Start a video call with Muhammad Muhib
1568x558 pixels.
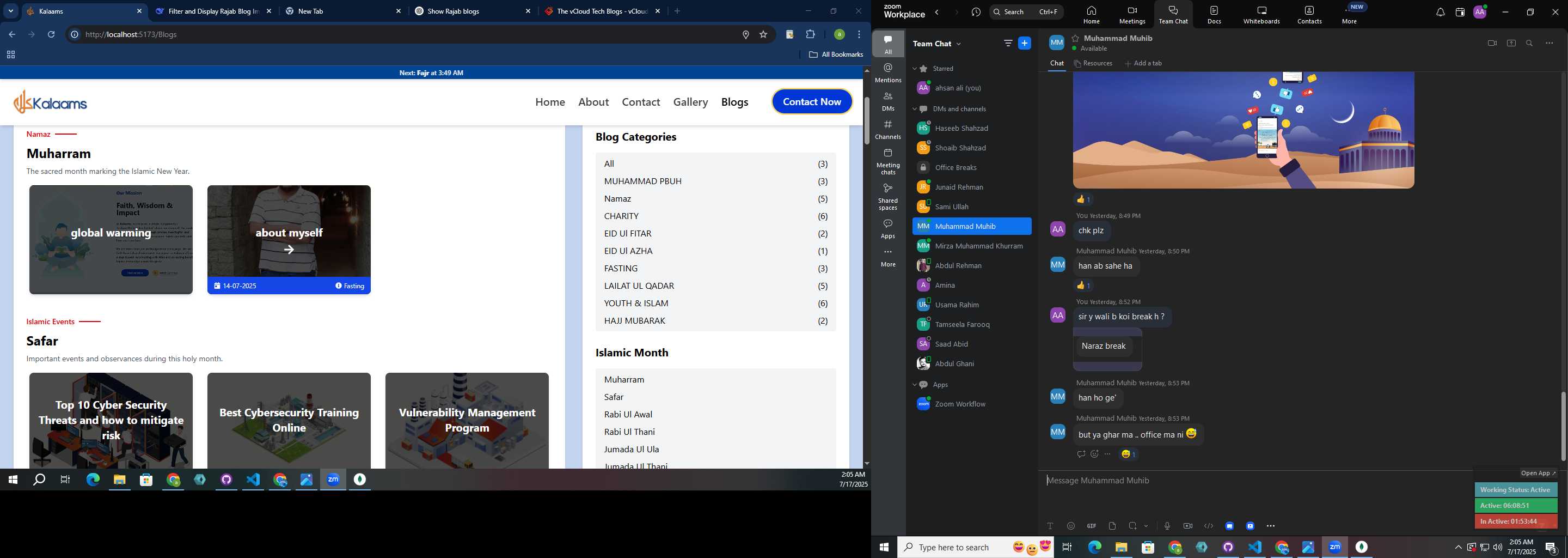click(x=1492, y=43)
